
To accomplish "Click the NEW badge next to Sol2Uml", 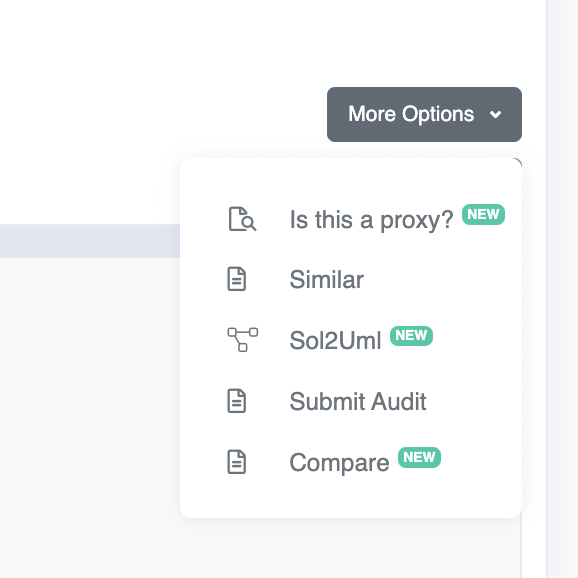I will tap(411, 336).
